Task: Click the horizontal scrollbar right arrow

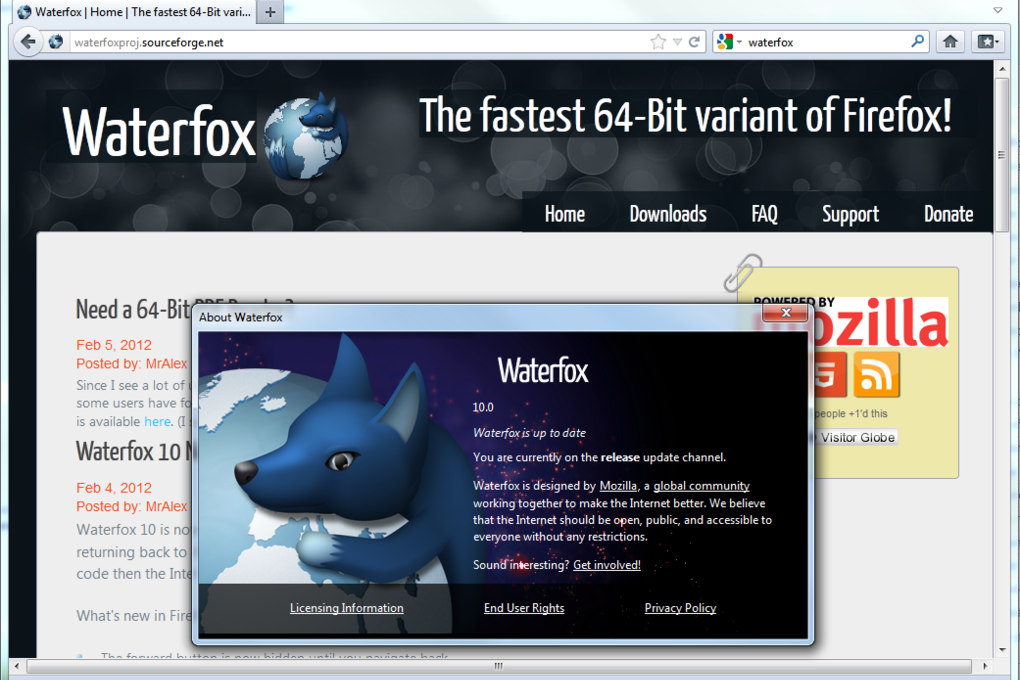Action: [985, 666]
